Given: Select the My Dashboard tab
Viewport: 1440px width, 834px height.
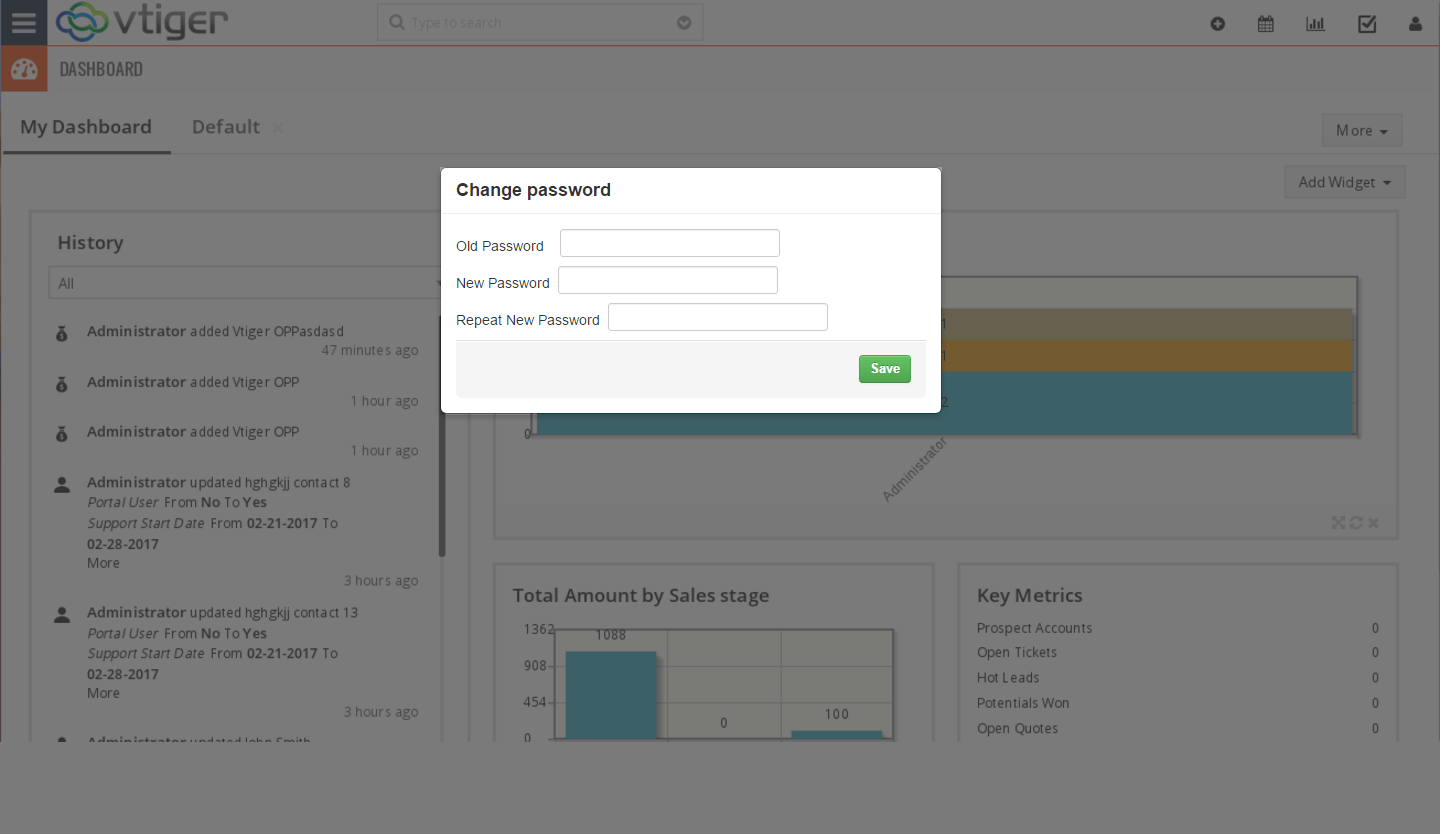Looking at the screenshot, I should point(86,126).
